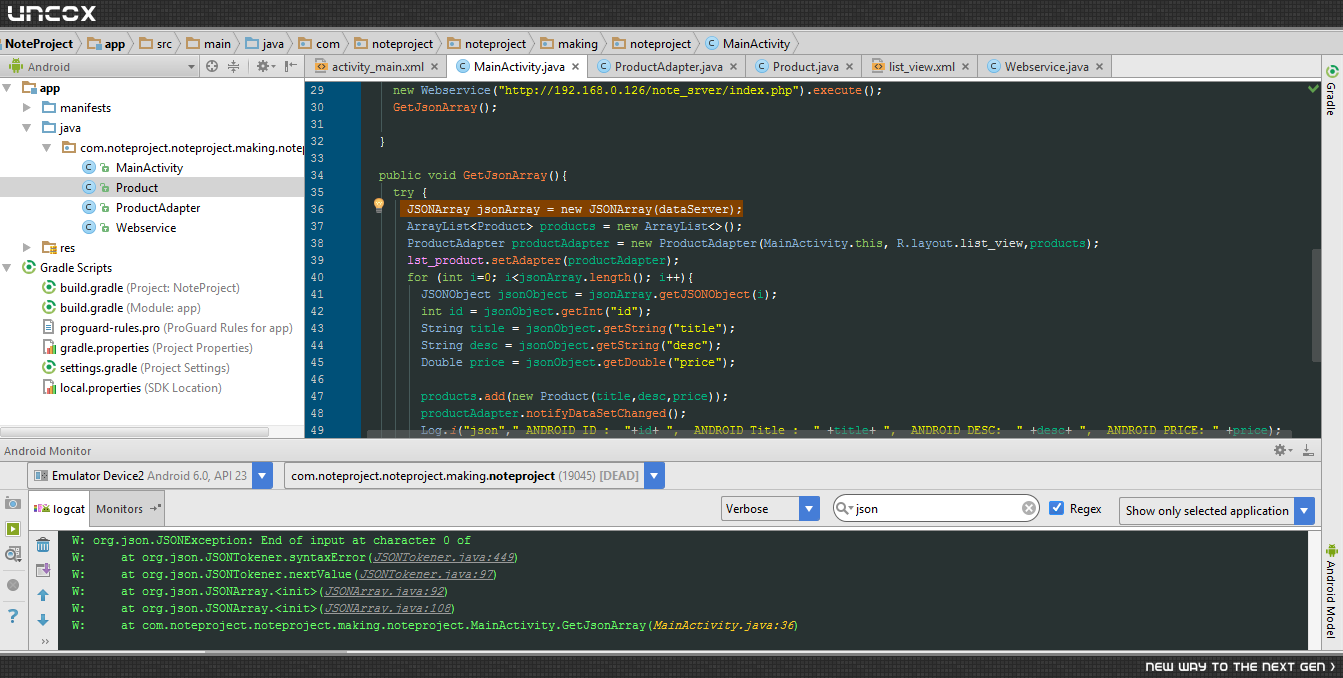
Task: Follow JSONArray.java:92 stack trace link
Action: click(x=387, y=591)
